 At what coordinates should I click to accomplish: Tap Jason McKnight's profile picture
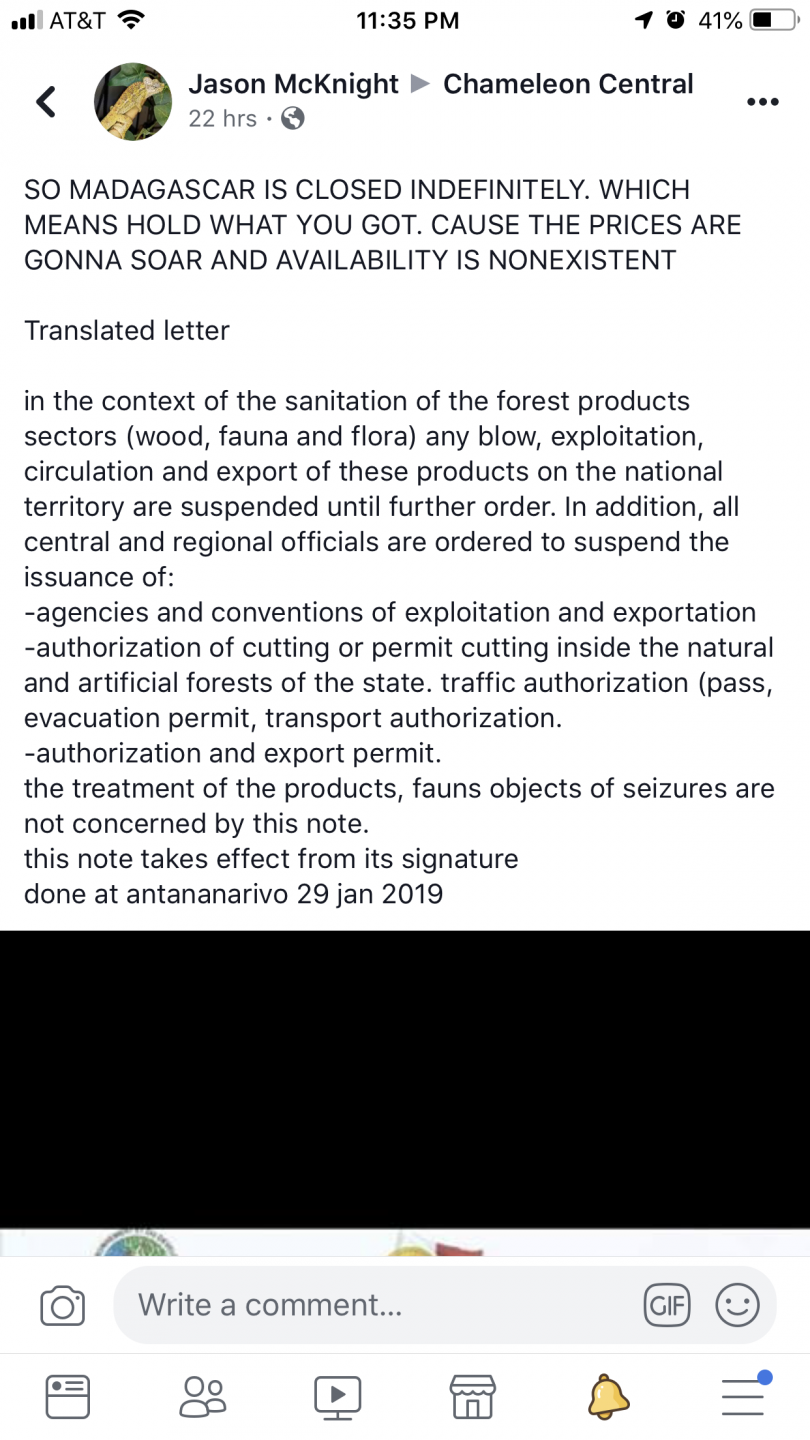pos(133,101)
